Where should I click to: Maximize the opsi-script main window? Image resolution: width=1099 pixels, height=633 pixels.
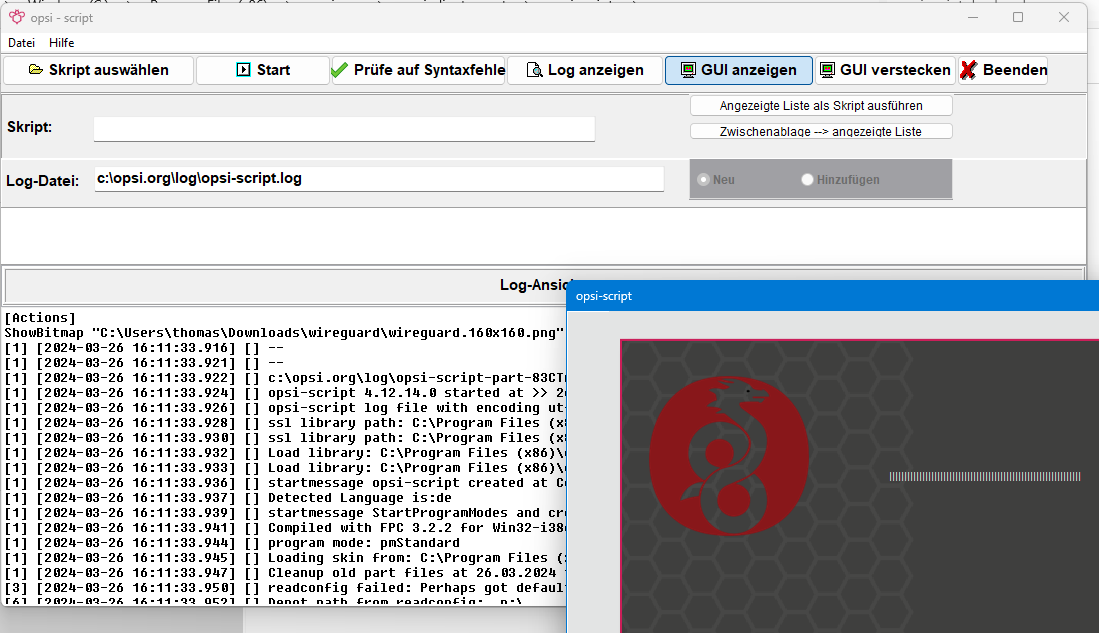[1018, 17]
